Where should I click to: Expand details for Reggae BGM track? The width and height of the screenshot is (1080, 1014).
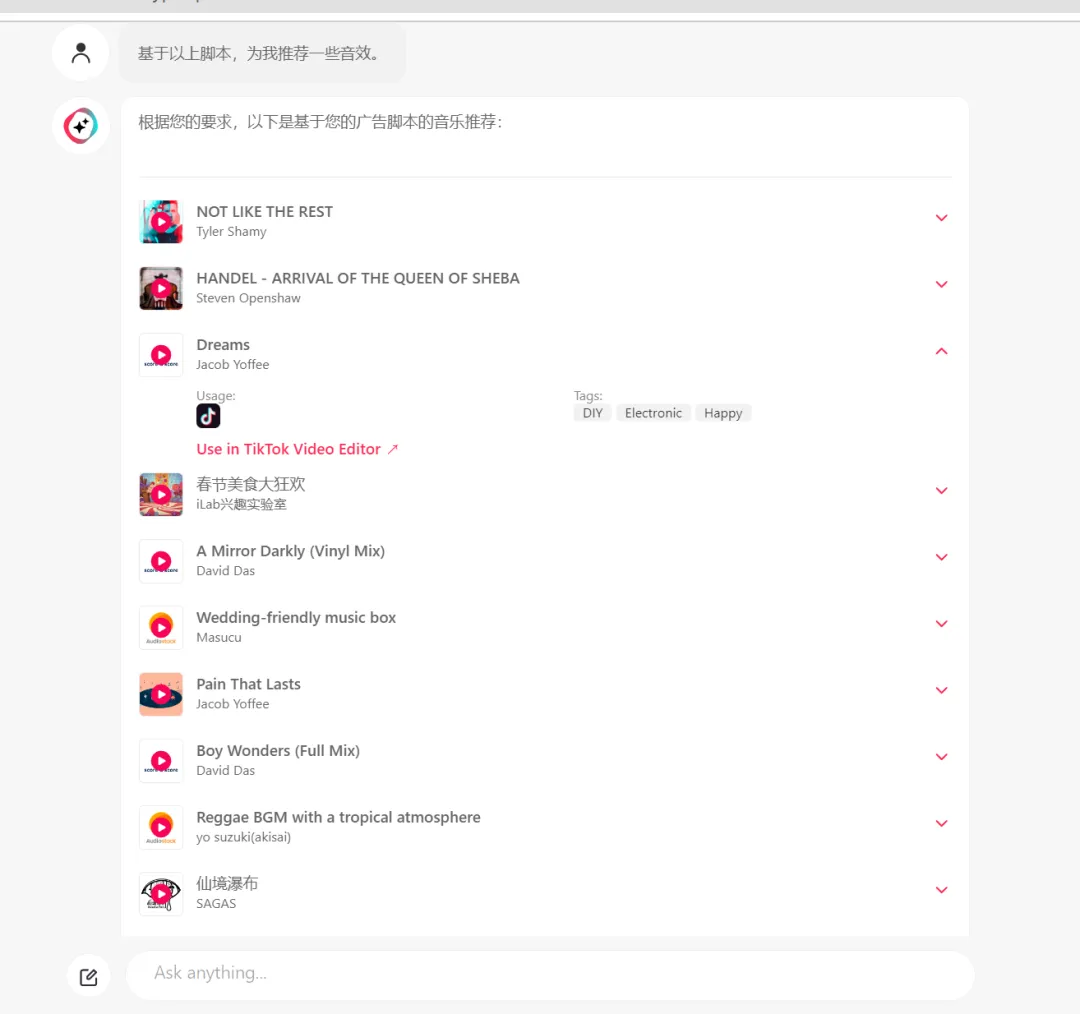pos(942,824)
